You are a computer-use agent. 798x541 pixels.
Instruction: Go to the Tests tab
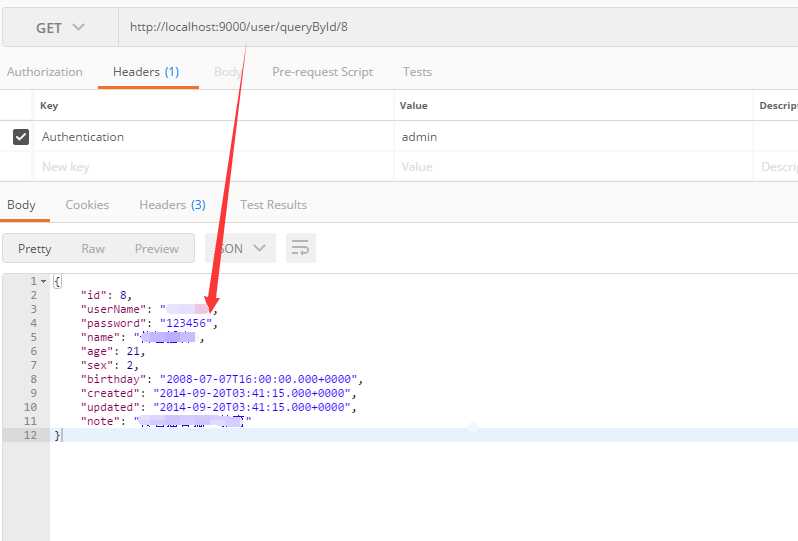417,72
